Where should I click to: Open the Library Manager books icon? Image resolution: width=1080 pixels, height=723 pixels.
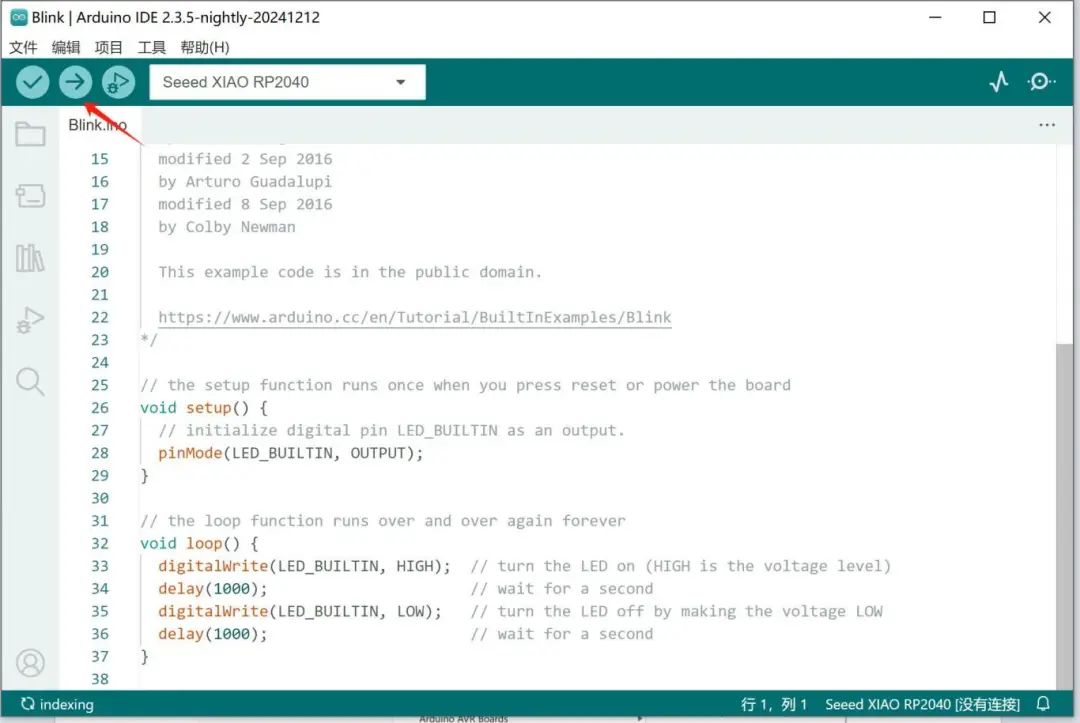click(30, 258)
